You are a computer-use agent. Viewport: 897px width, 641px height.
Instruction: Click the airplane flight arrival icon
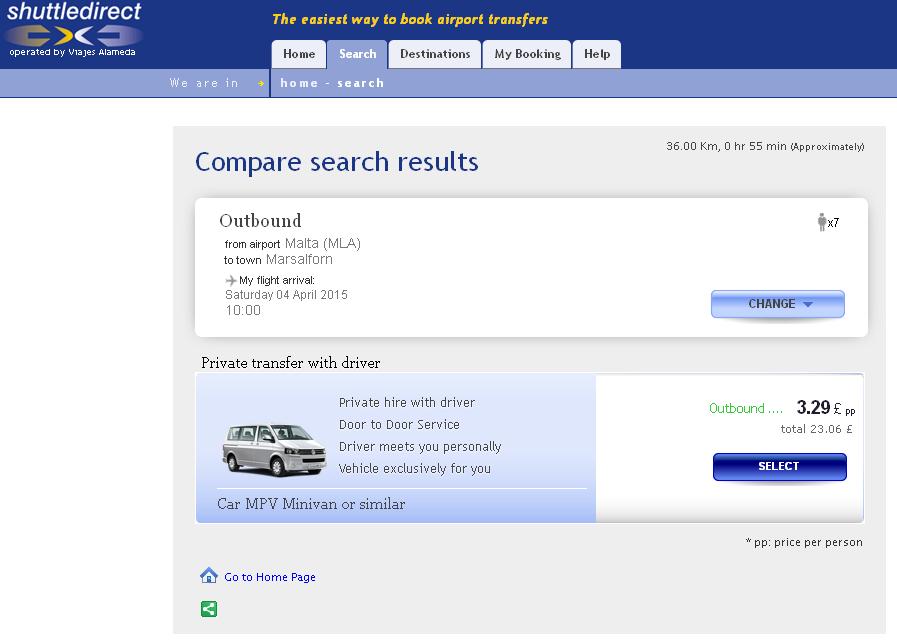pyautogui.click(x=231, y=280)
